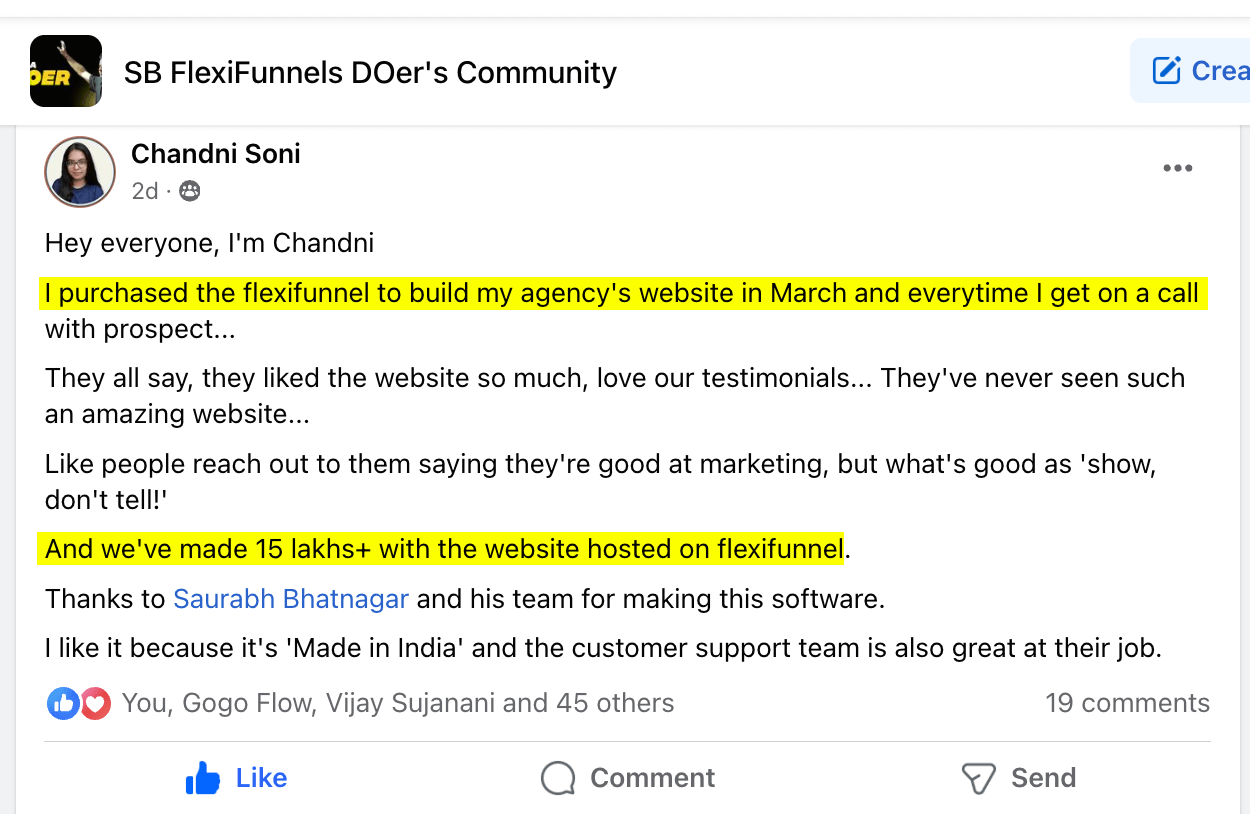View the 19 comments

click(1127, 703)
